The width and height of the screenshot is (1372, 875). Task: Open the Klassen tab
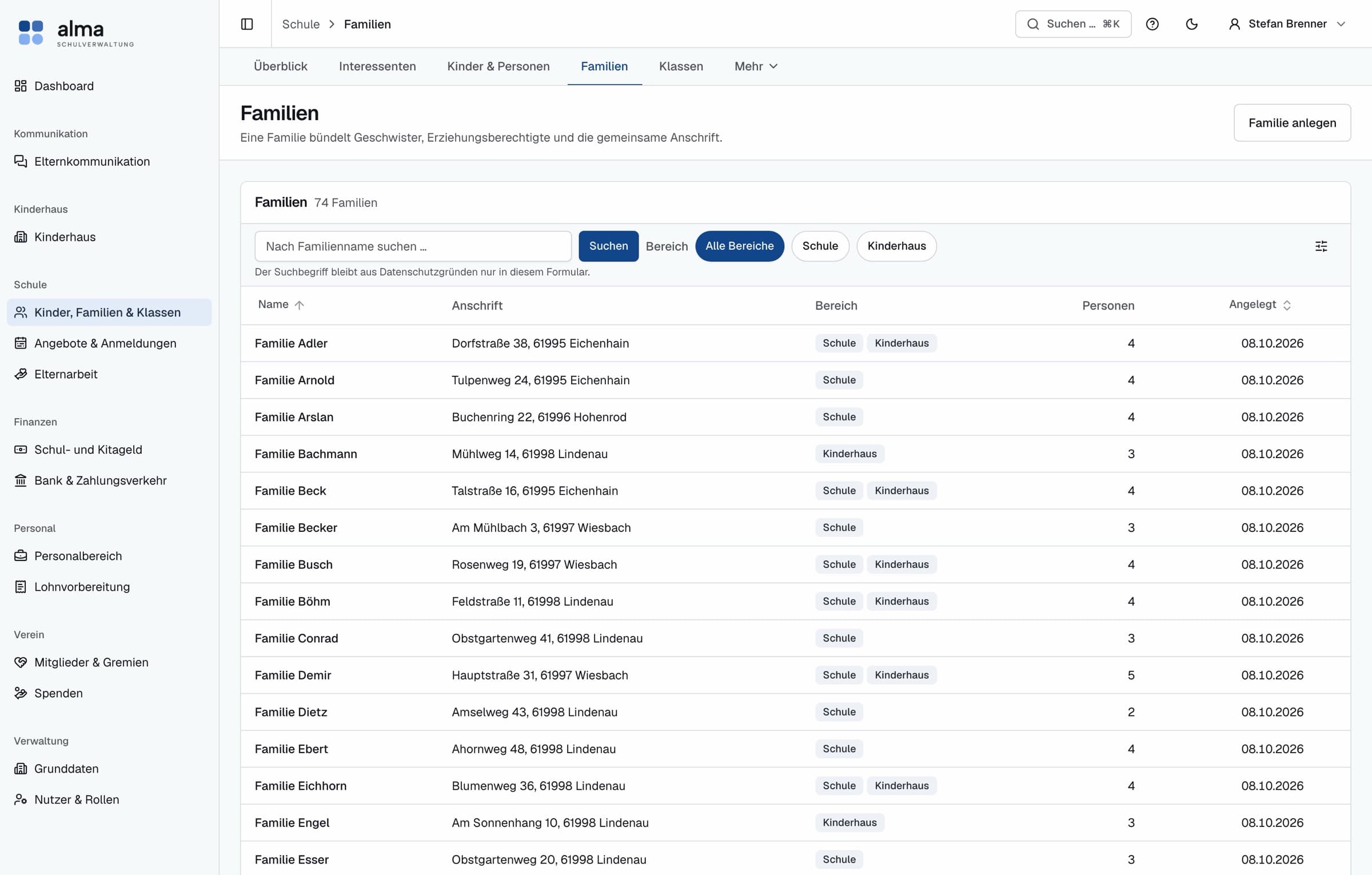coord(681,66)
